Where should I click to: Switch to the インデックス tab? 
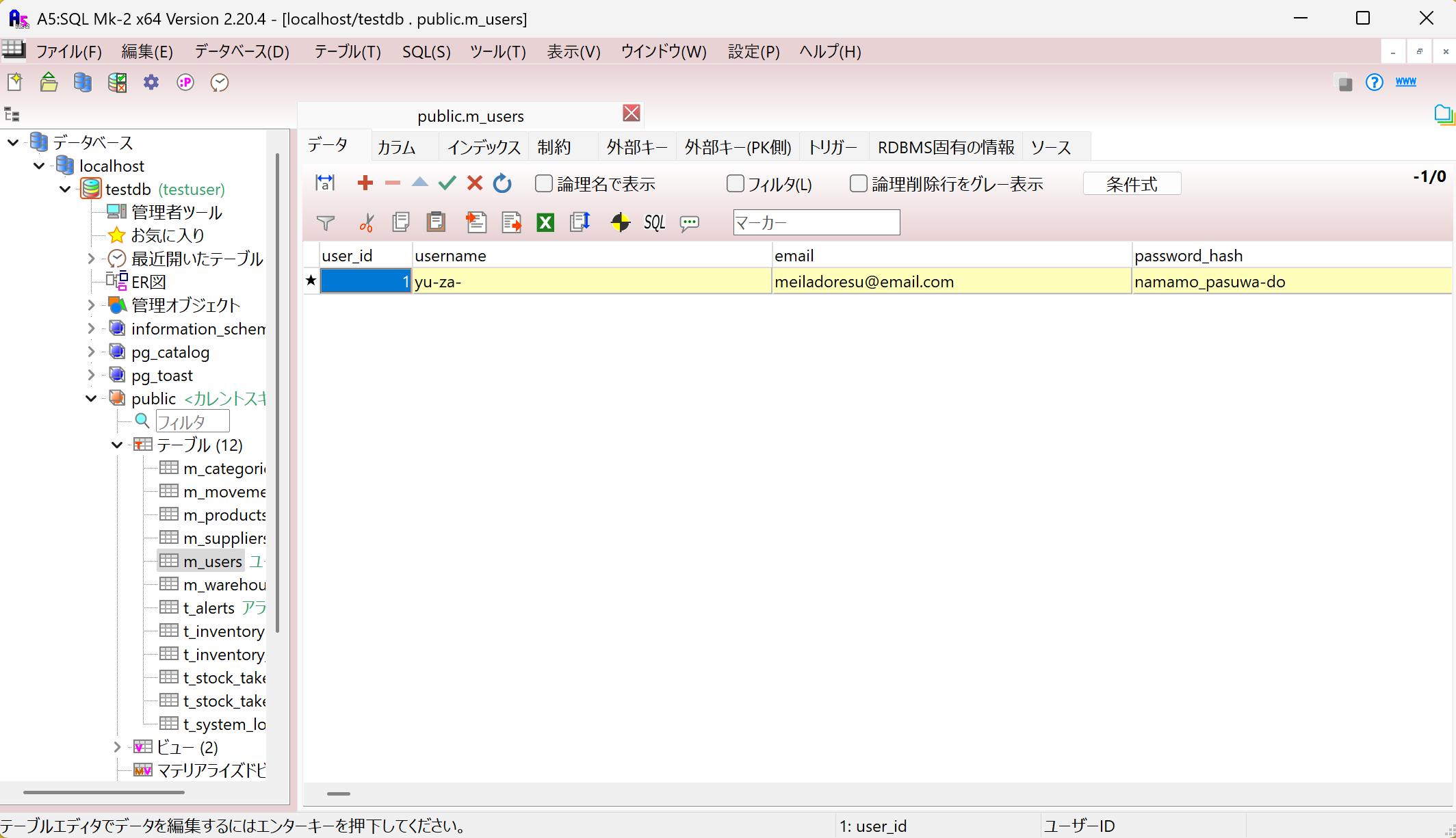click(483, 147)
